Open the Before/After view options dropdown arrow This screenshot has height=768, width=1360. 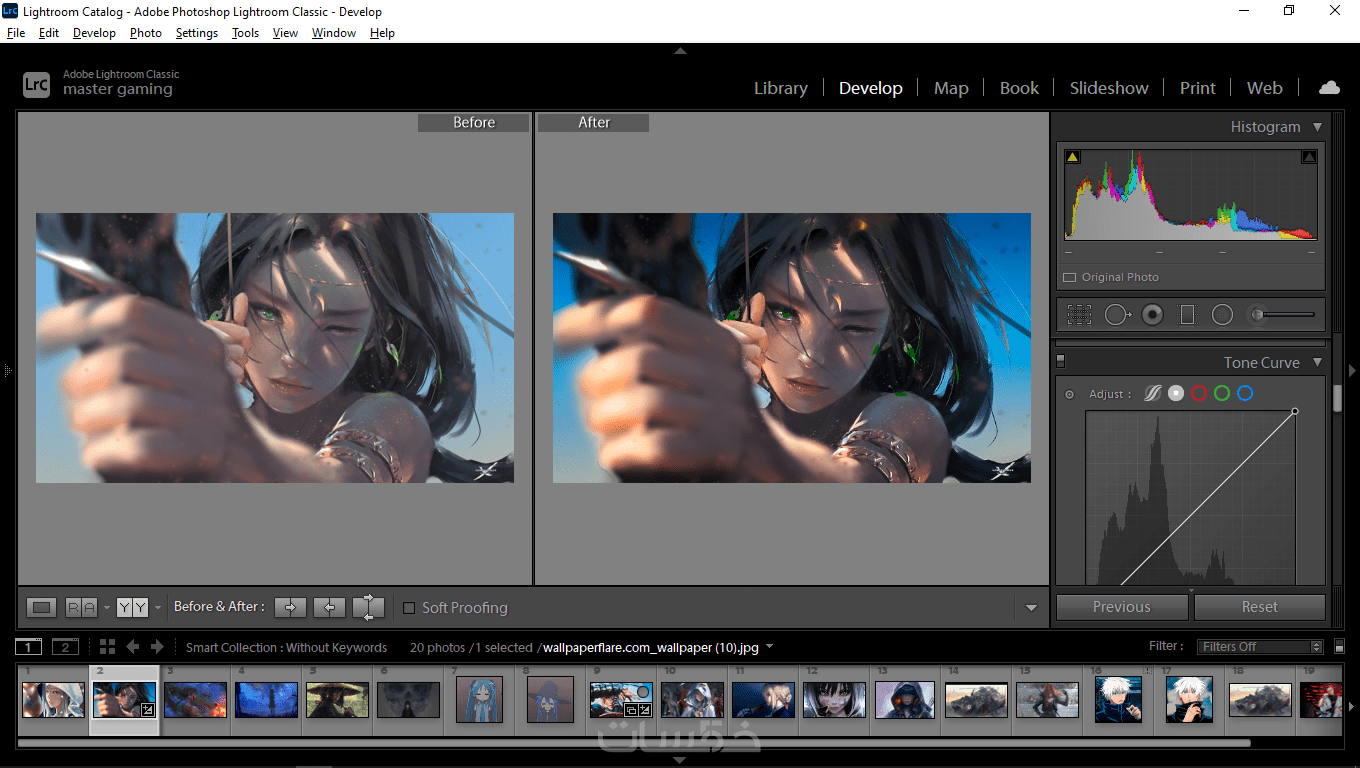click(158, 607)
